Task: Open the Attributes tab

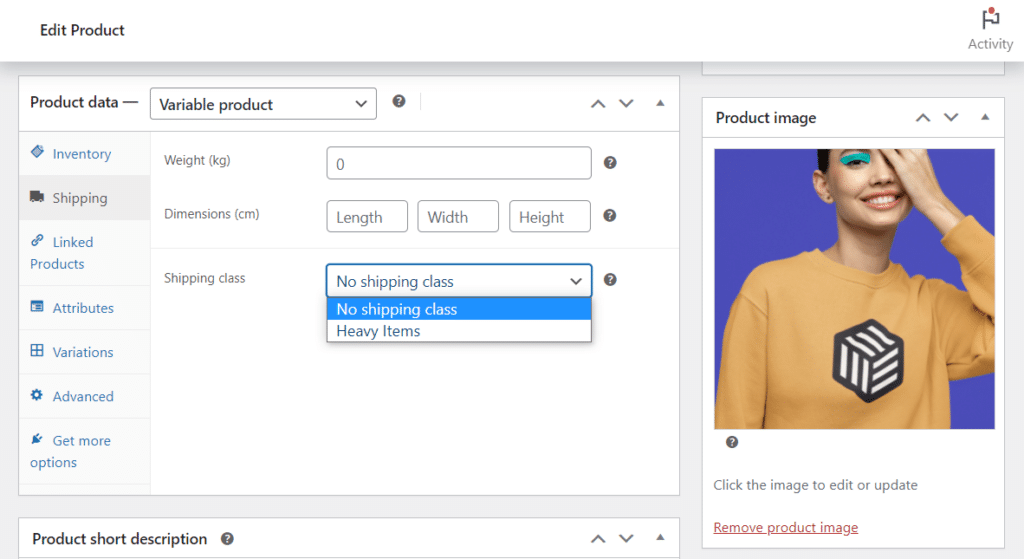Action: point(85,308)
